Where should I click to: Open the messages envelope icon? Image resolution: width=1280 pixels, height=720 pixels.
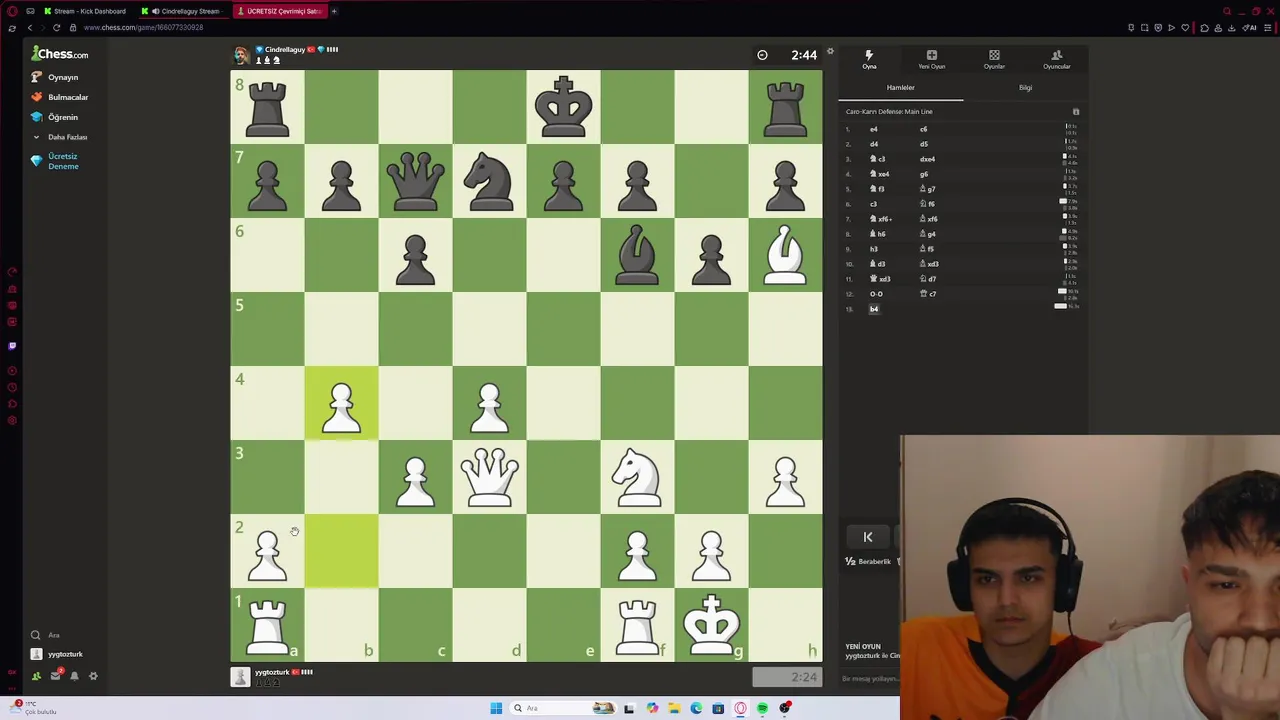click(55, 676)
